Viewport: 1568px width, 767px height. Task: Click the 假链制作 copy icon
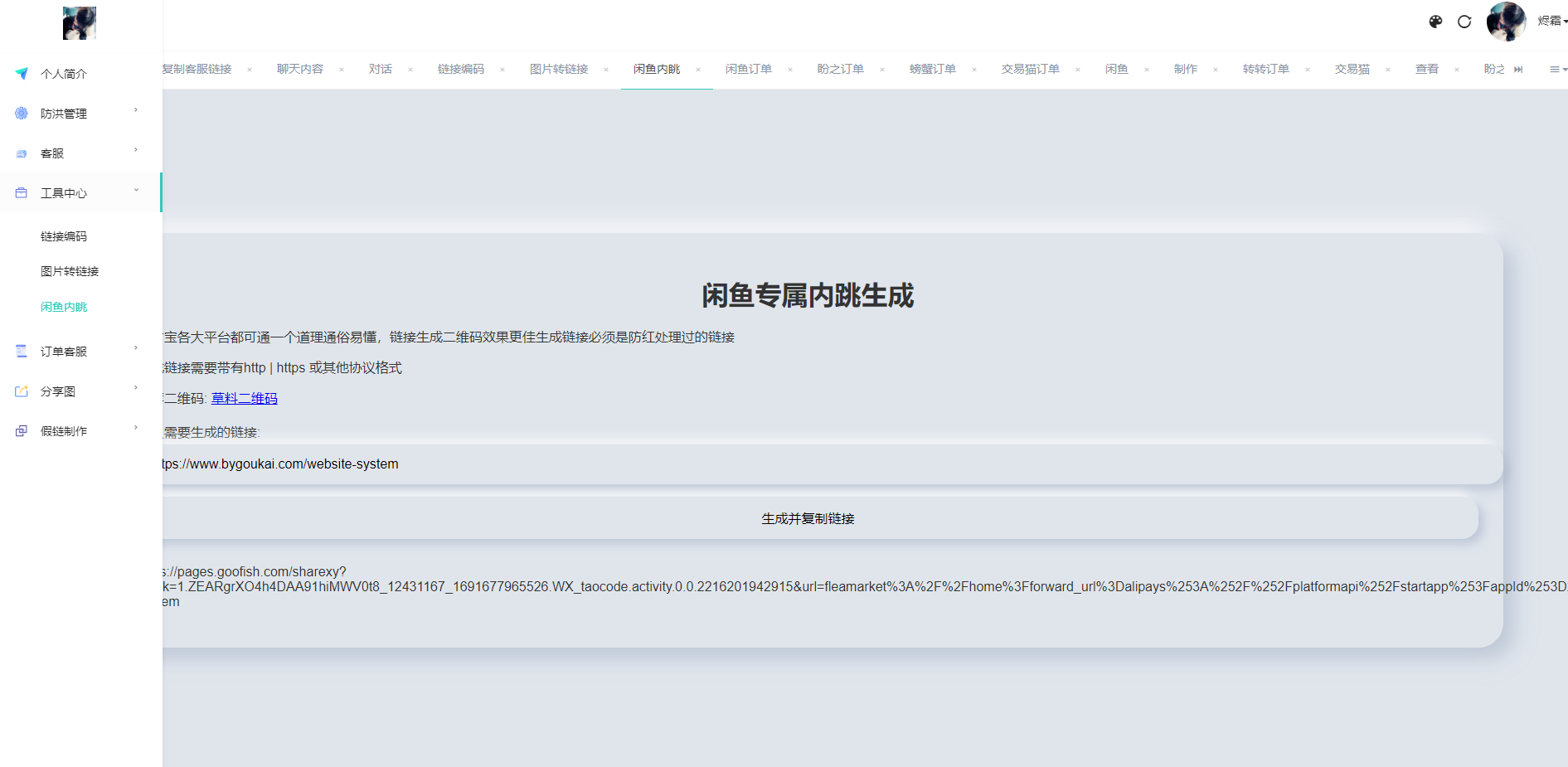(x=22, y=431)
